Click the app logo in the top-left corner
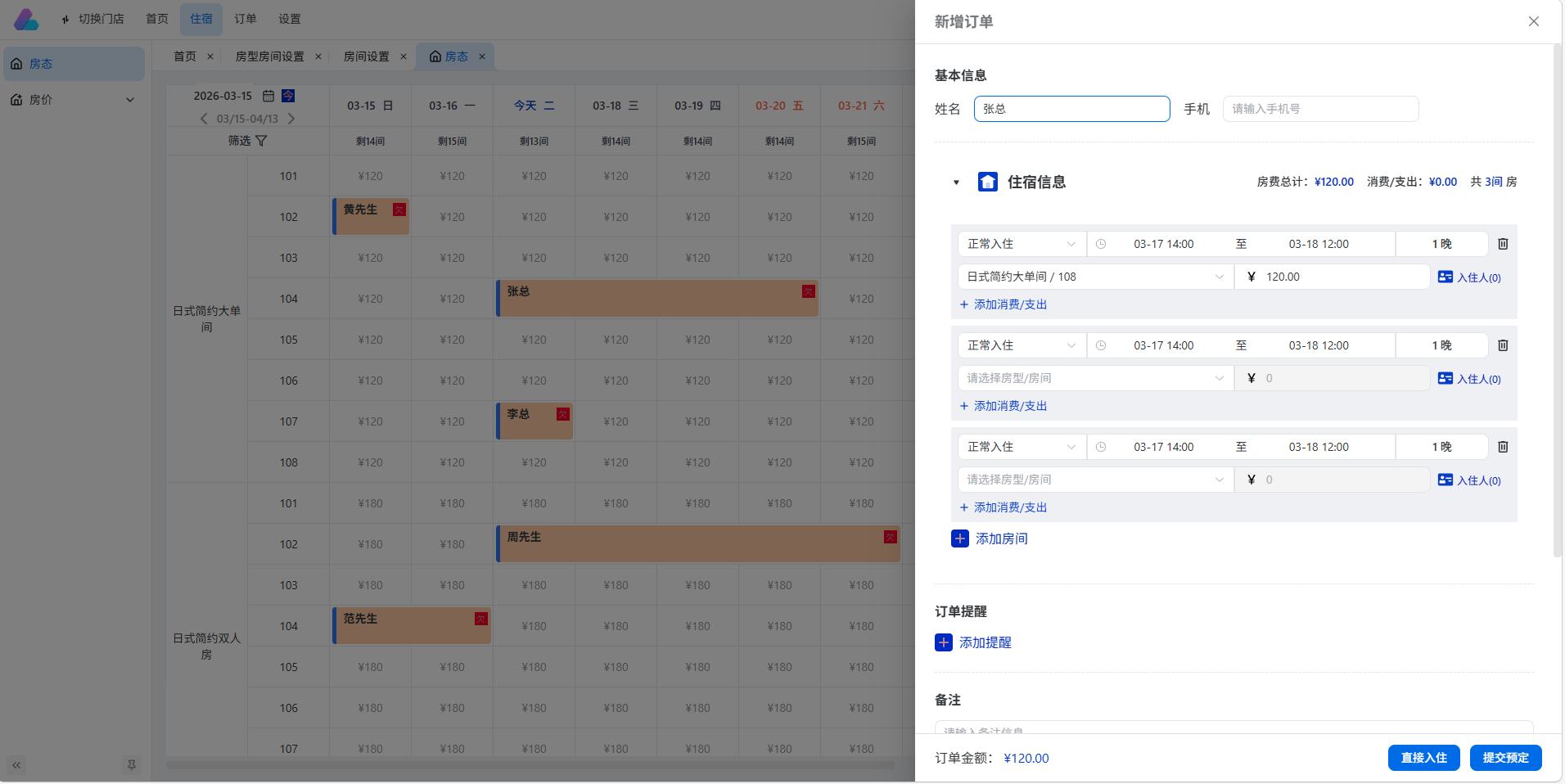Image resolution: width=1565 pixels, height=784 pixels. click(x=27, y=18)
